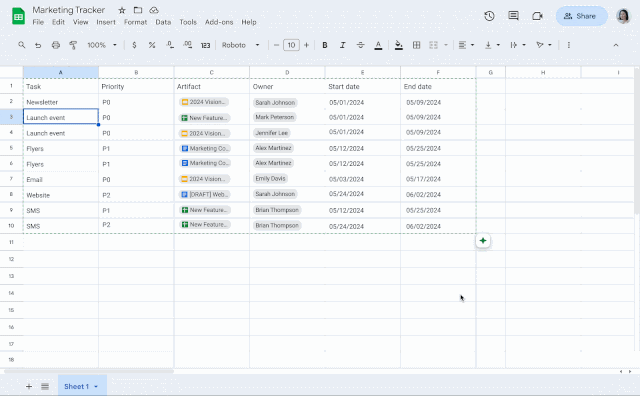
Task: Open the move to folder icon
Action: (138, 10)
